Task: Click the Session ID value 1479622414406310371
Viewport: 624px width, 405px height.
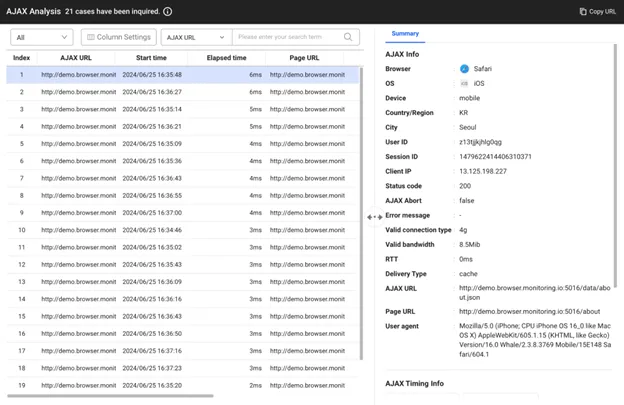Action: point(495,157)
